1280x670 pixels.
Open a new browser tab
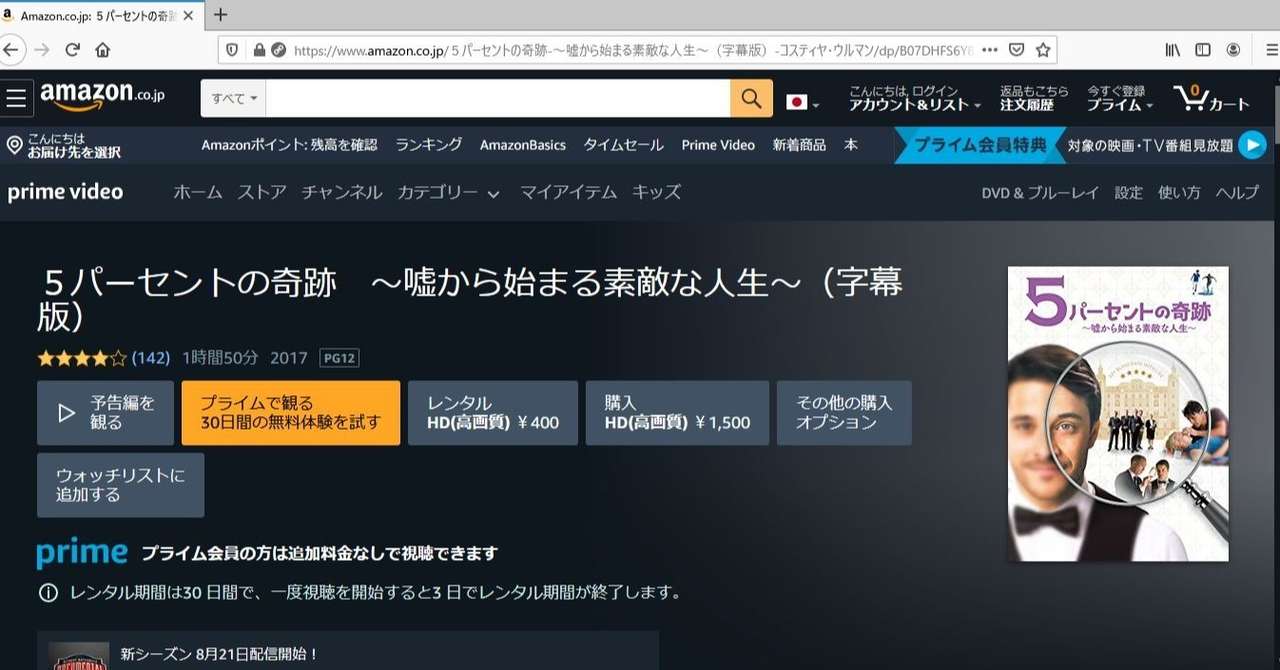(221, 15)
